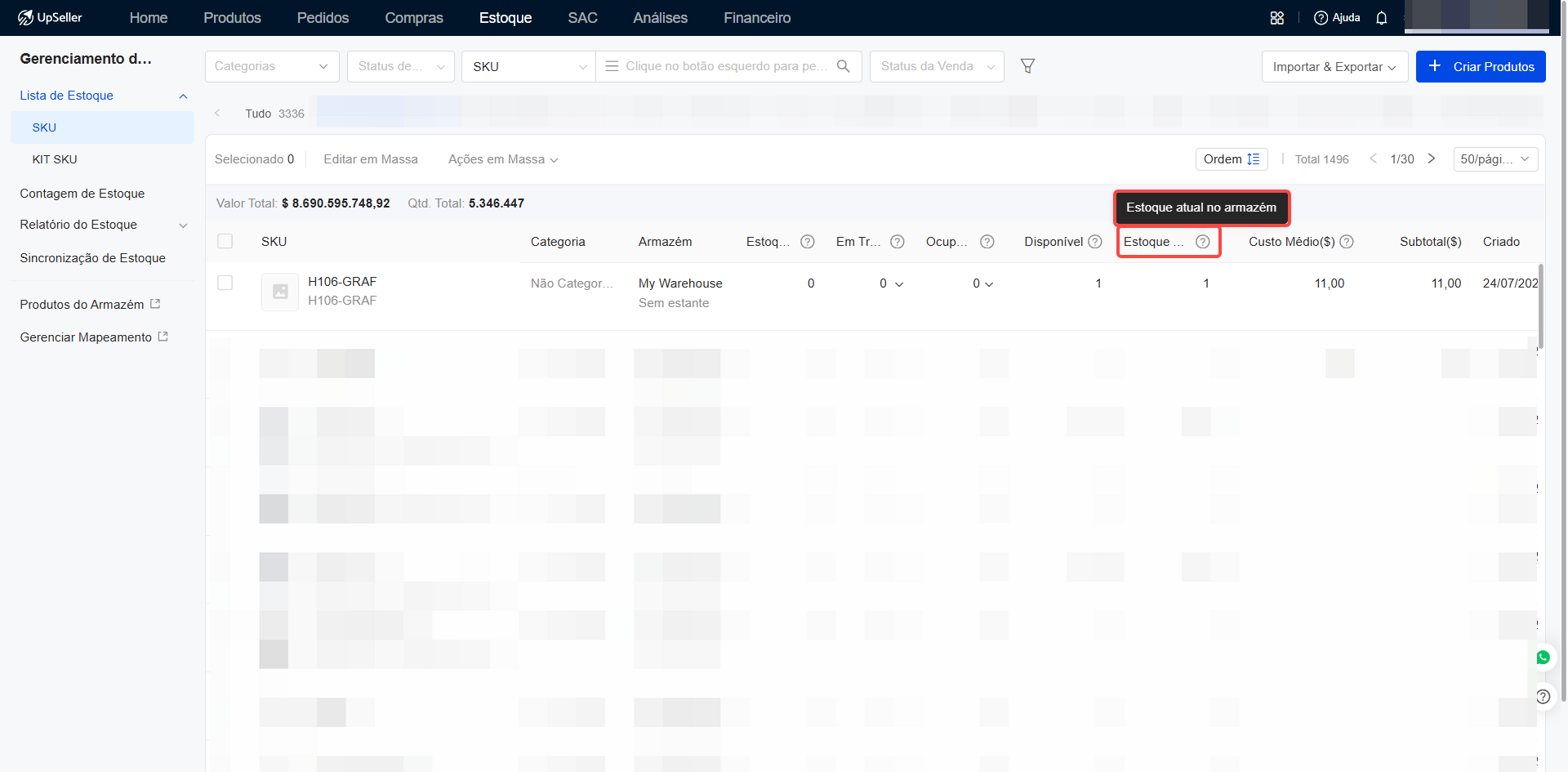Open Produtos do Armazém link
The image size is (1568, 772).
[x=82, y=305]
